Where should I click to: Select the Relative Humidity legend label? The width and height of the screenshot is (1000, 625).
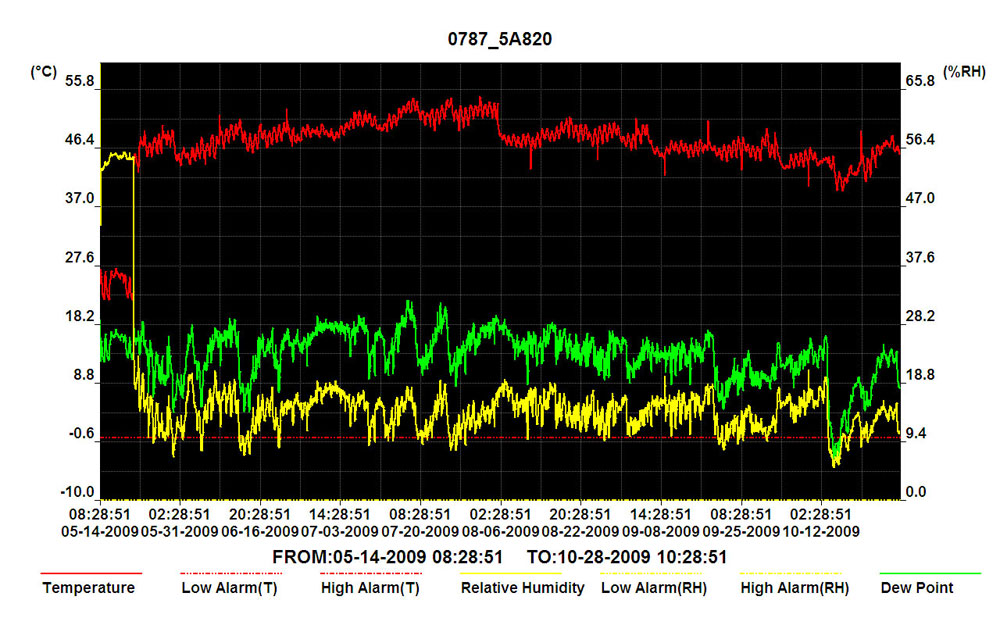522,588
